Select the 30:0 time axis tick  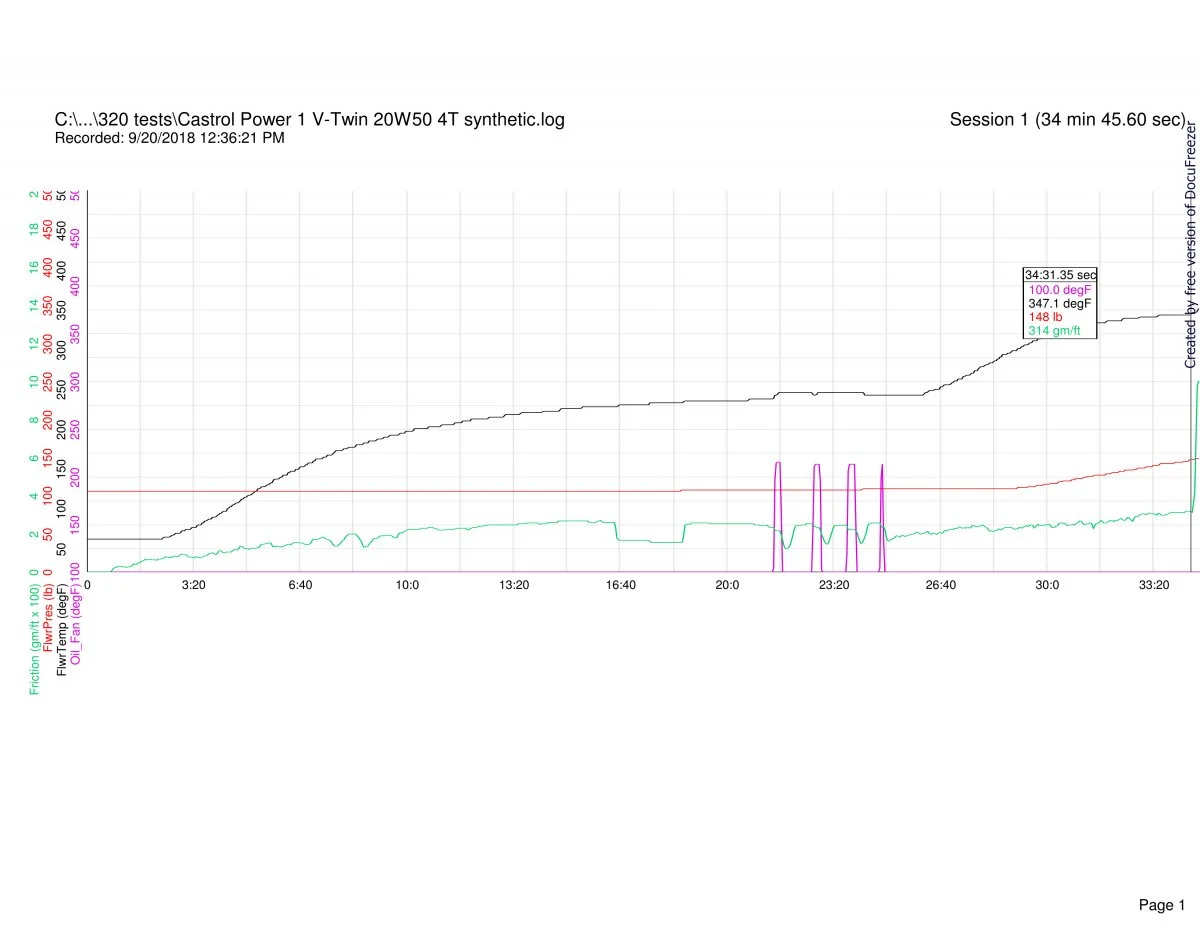(1047, 584)
